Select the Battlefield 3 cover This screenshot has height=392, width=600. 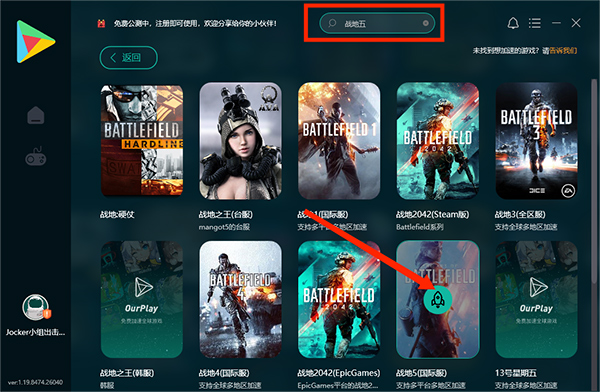coord(536,141)
